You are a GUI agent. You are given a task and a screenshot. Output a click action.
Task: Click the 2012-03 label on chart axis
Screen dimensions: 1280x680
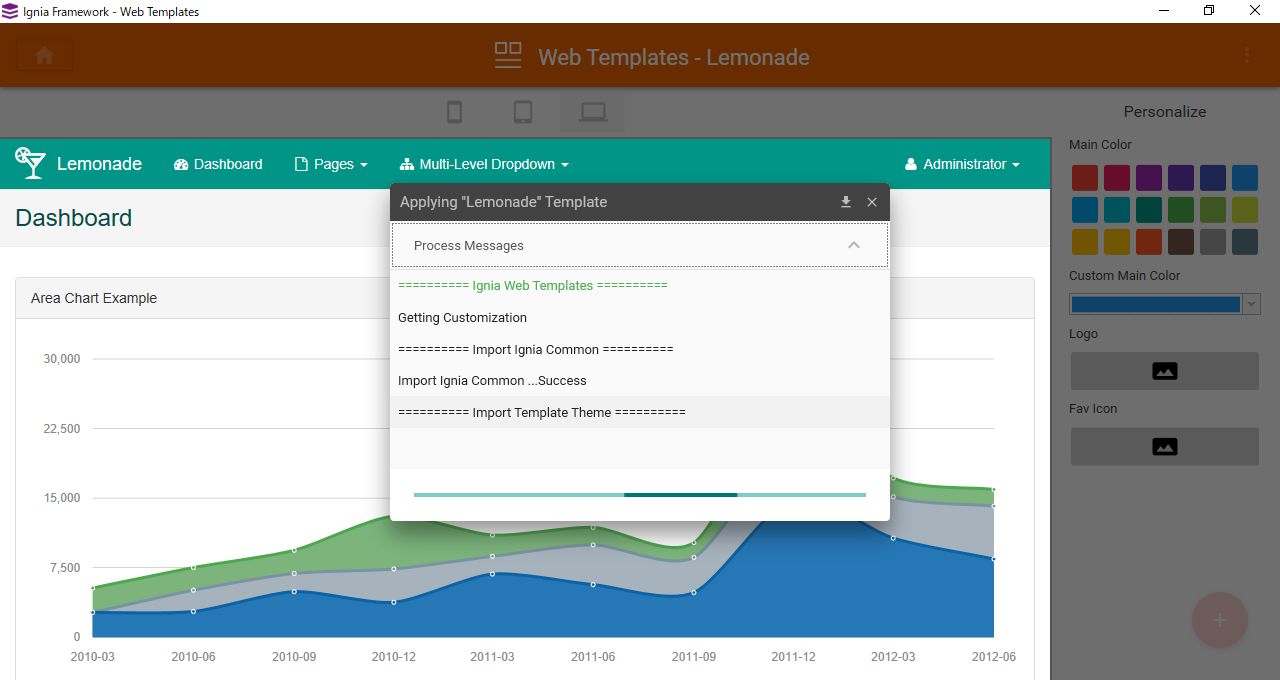[893, 656]
